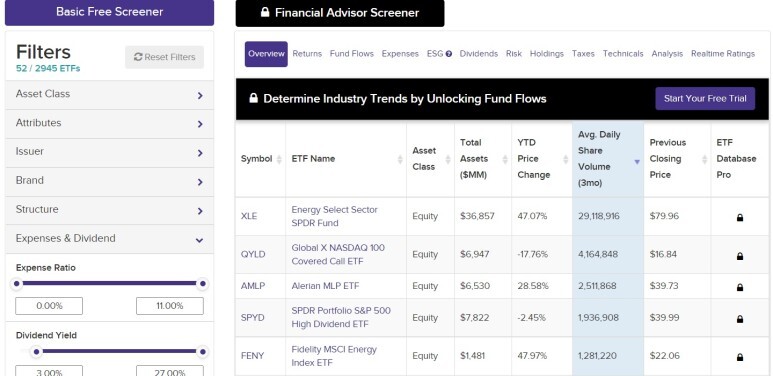Open the Dividends tab
773x376 pixels.
tap(478, 54)
